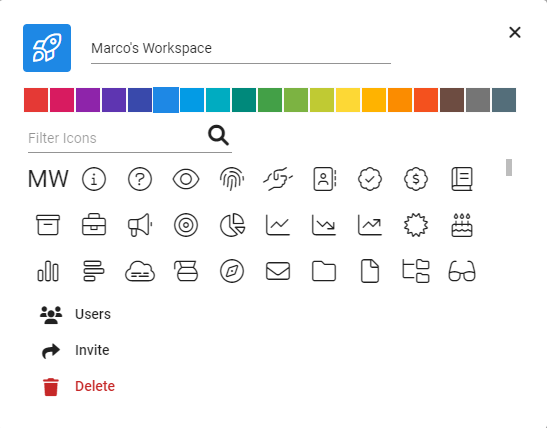
Task: Choose the briefcase icon
Action: coord(94,225)
